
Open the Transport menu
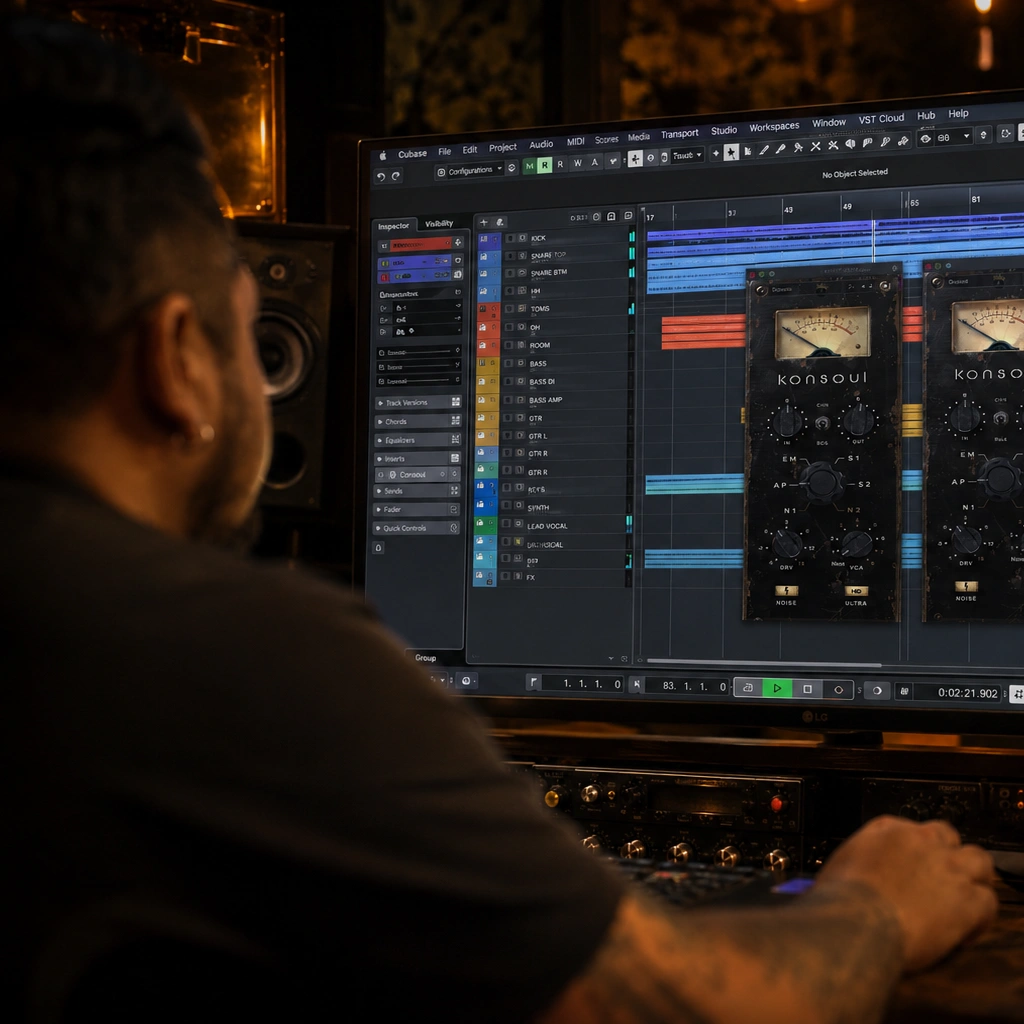pyautogui.click(x=679, y=134)
